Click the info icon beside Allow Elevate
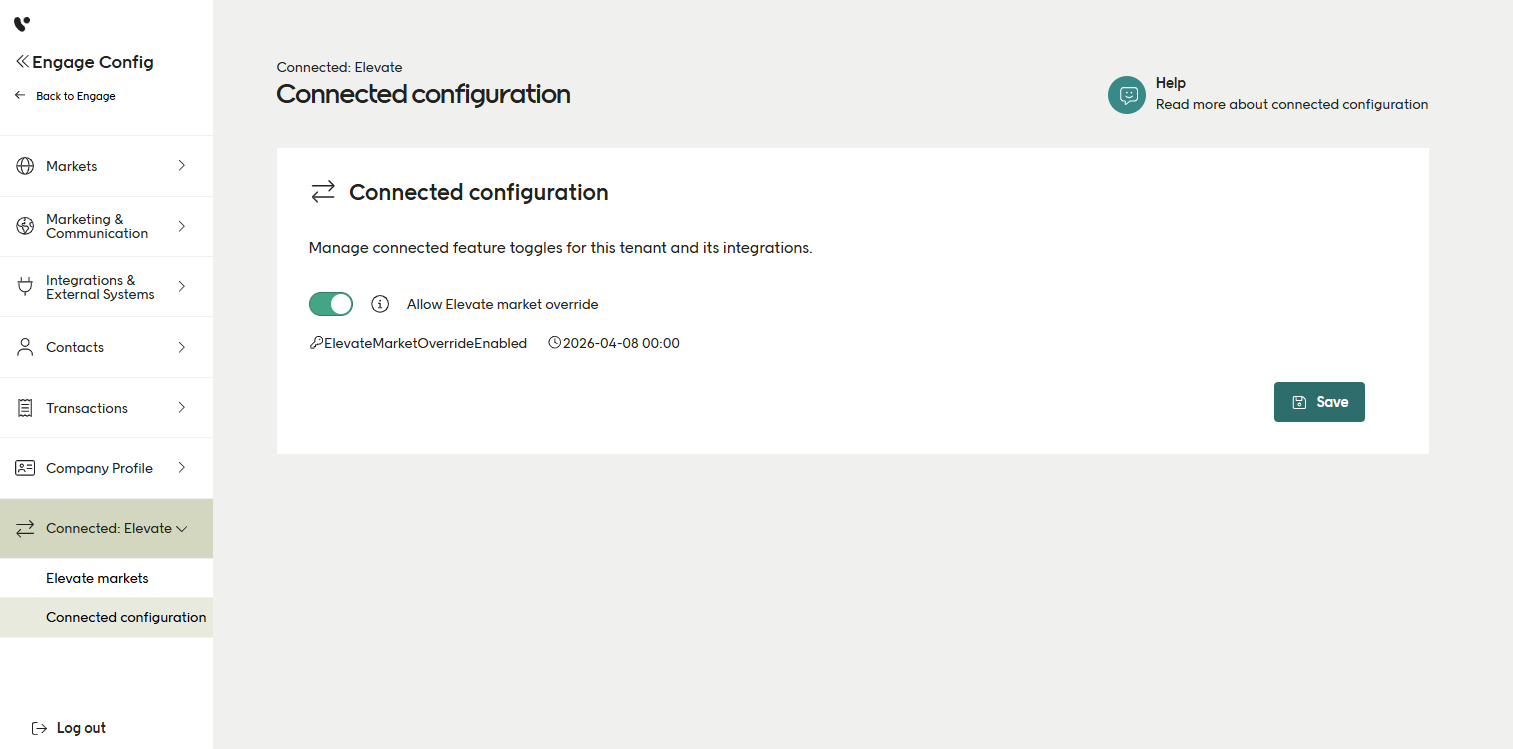1513x749 pixels. (380, 304)
